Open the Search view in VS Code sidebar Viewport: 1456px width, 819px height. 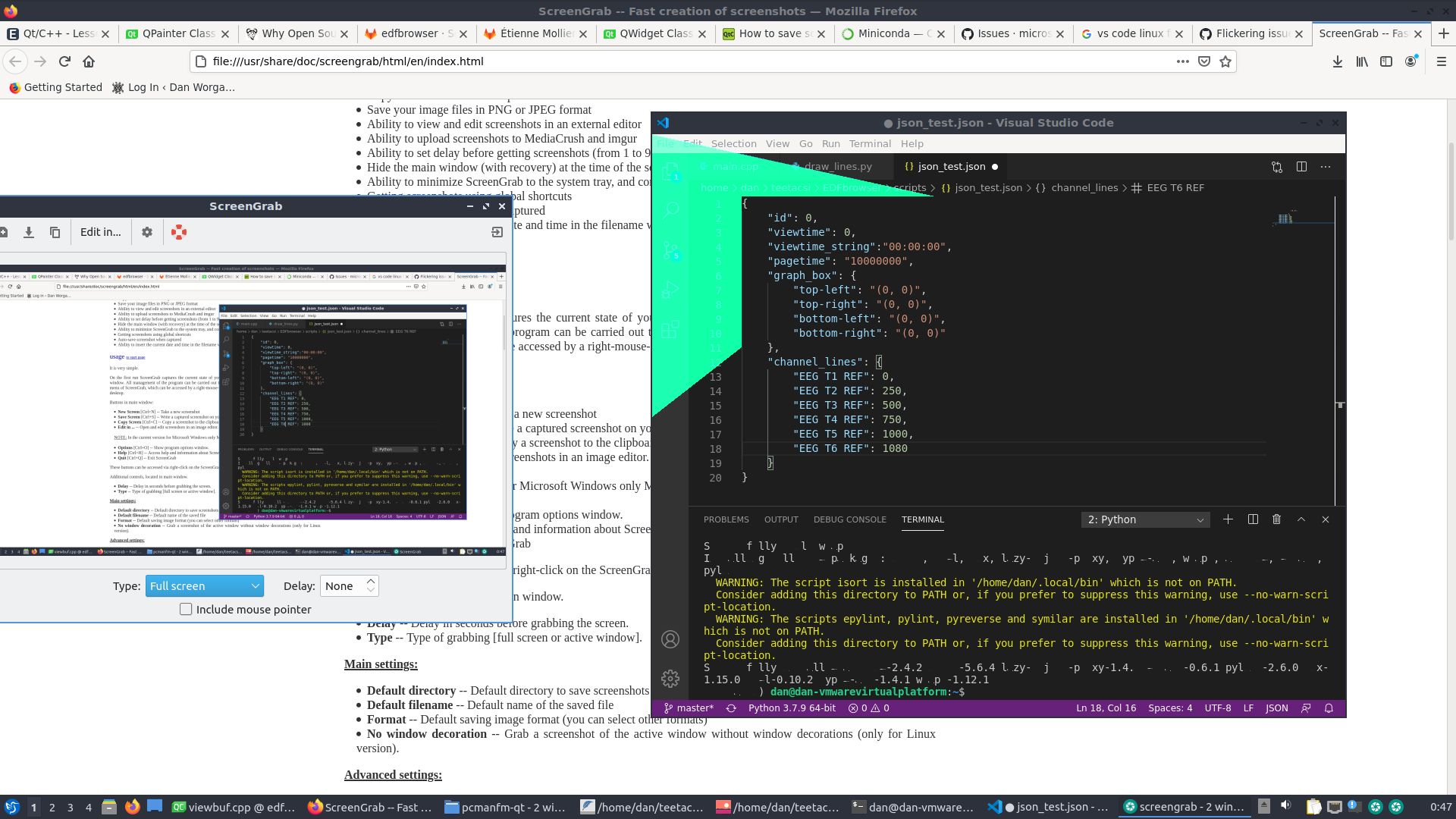coord(670,209)
